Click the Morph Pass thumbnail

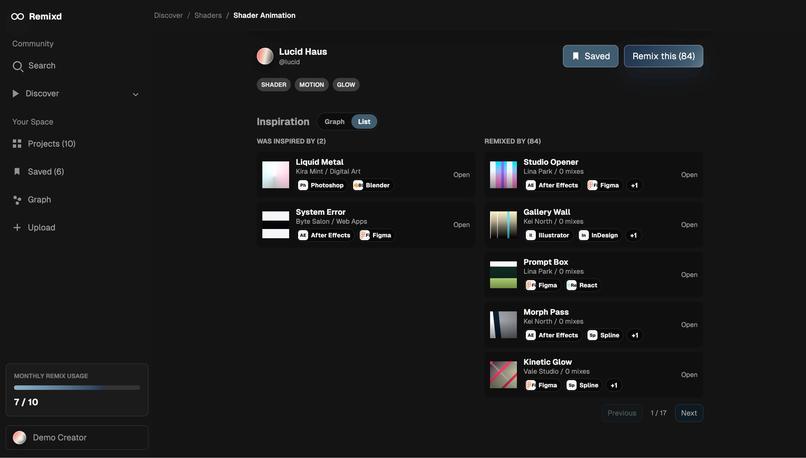[503, 325]
